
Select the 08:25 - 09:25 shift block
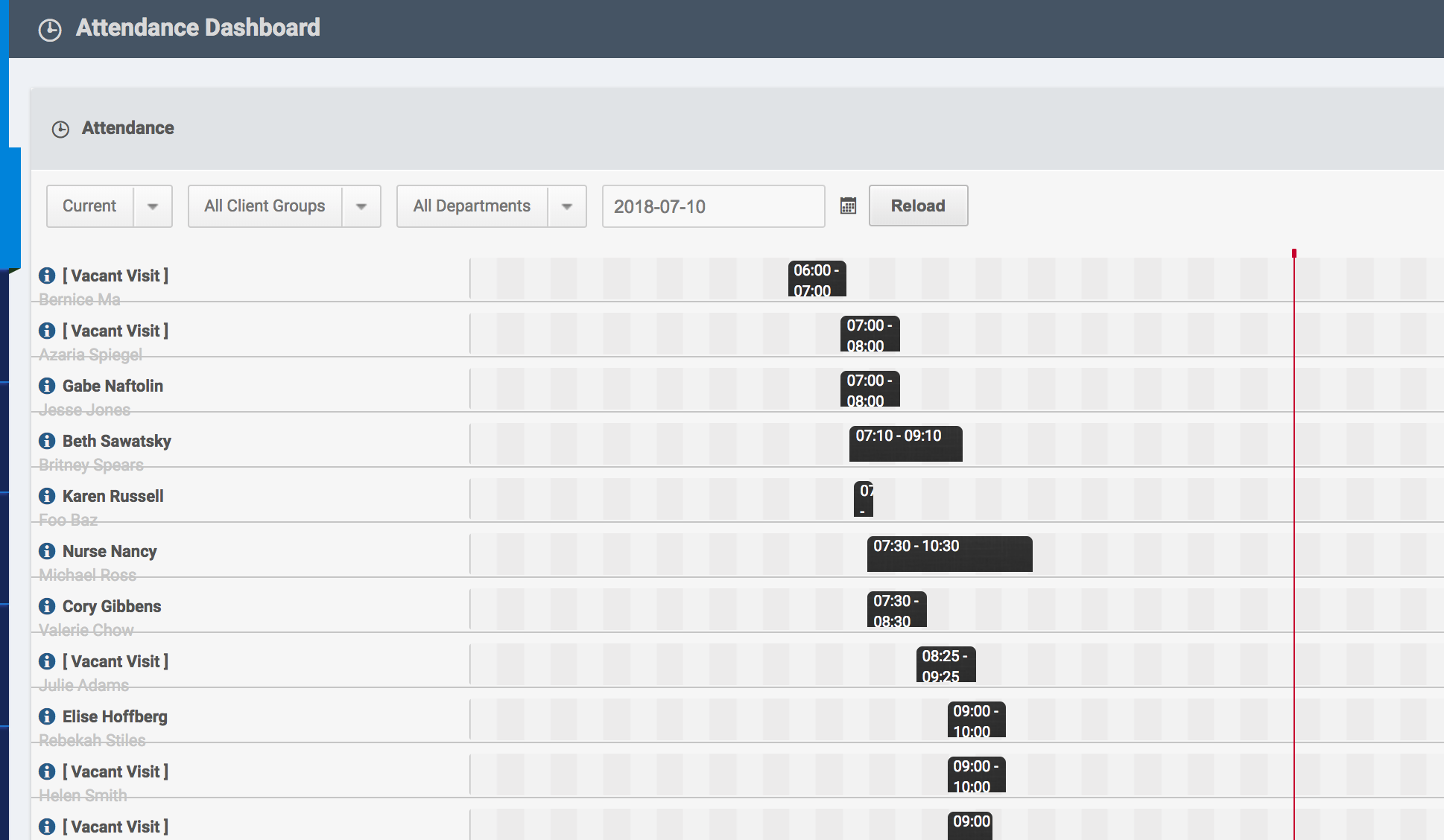(945, 665)
